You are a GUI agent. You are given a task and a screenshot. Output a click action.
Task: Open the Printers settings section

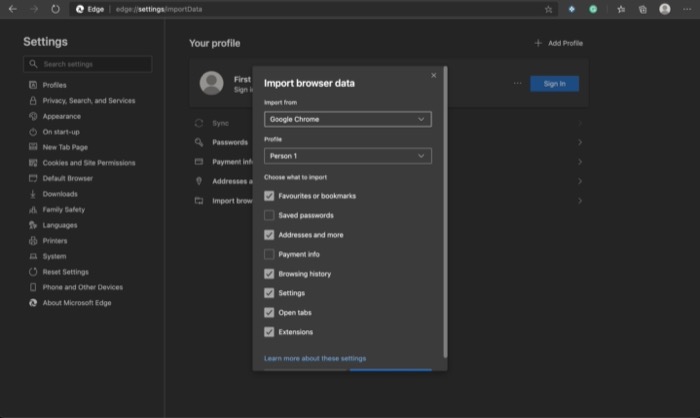click(55, 241)
